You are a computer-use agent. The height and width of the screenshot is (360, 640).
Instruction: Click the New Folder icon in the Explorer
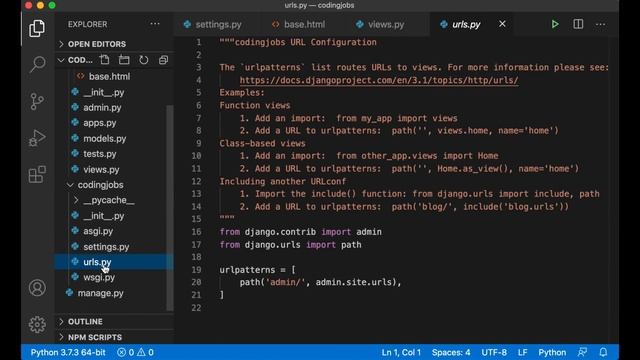pyautogui.click(x=124, y=60)
